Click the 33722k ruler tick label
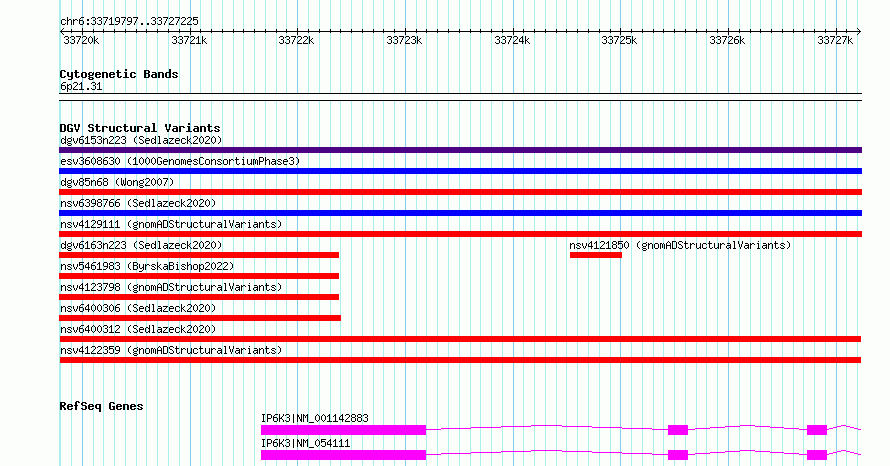This screenshot has height=466, width=890. (296, 41)
